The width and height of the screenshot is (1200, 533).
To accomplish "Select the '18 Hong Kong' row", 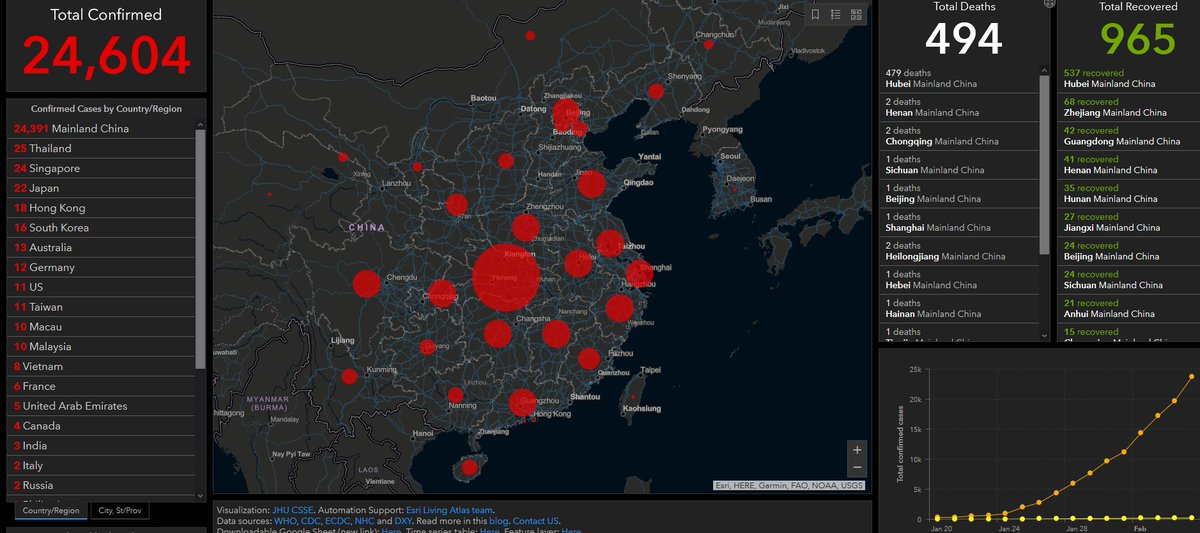I will click(x=101, y=208).
